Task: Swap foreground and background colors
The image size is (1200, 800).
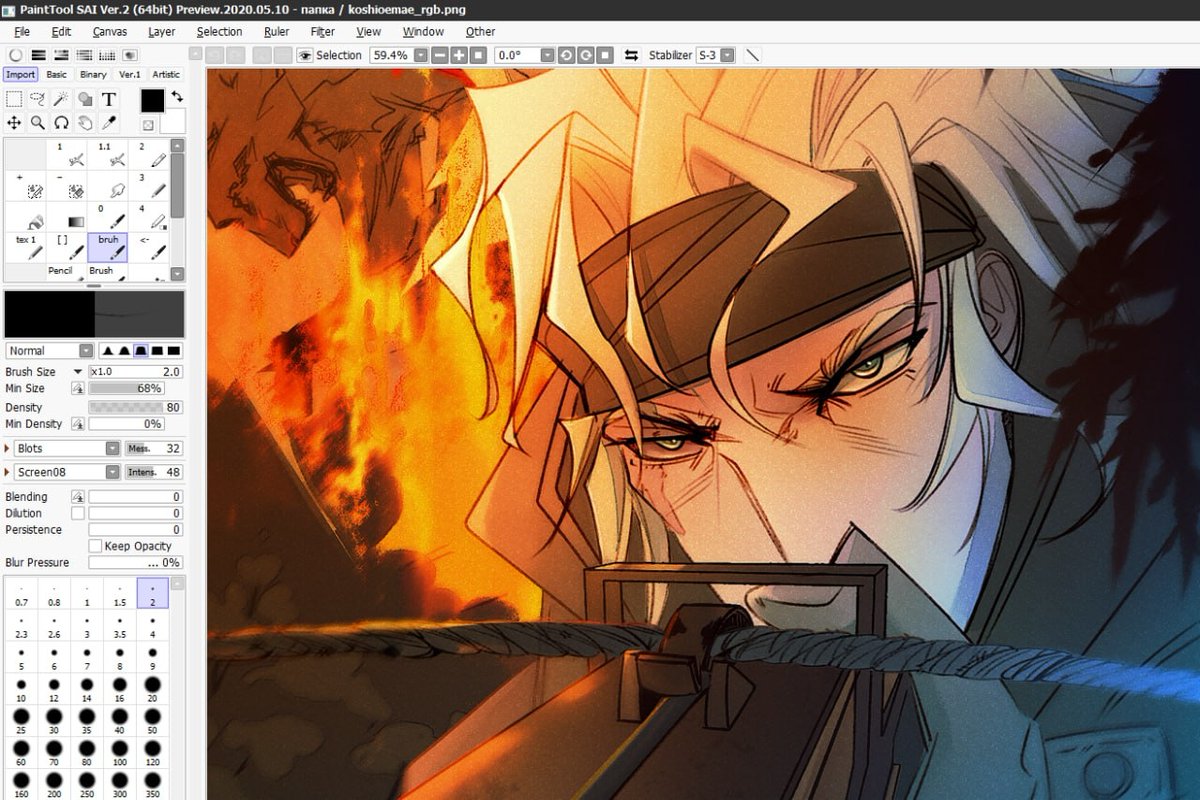Action: coord(177,96)
